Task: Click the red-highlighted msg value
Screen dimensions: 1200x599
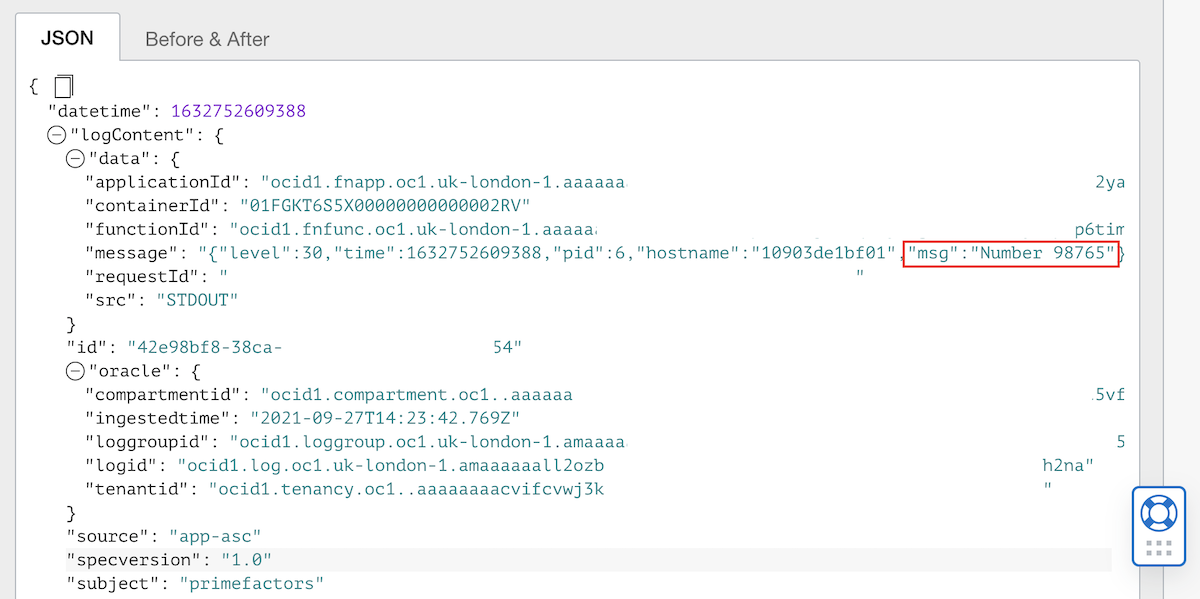Action: point(1010,253)
